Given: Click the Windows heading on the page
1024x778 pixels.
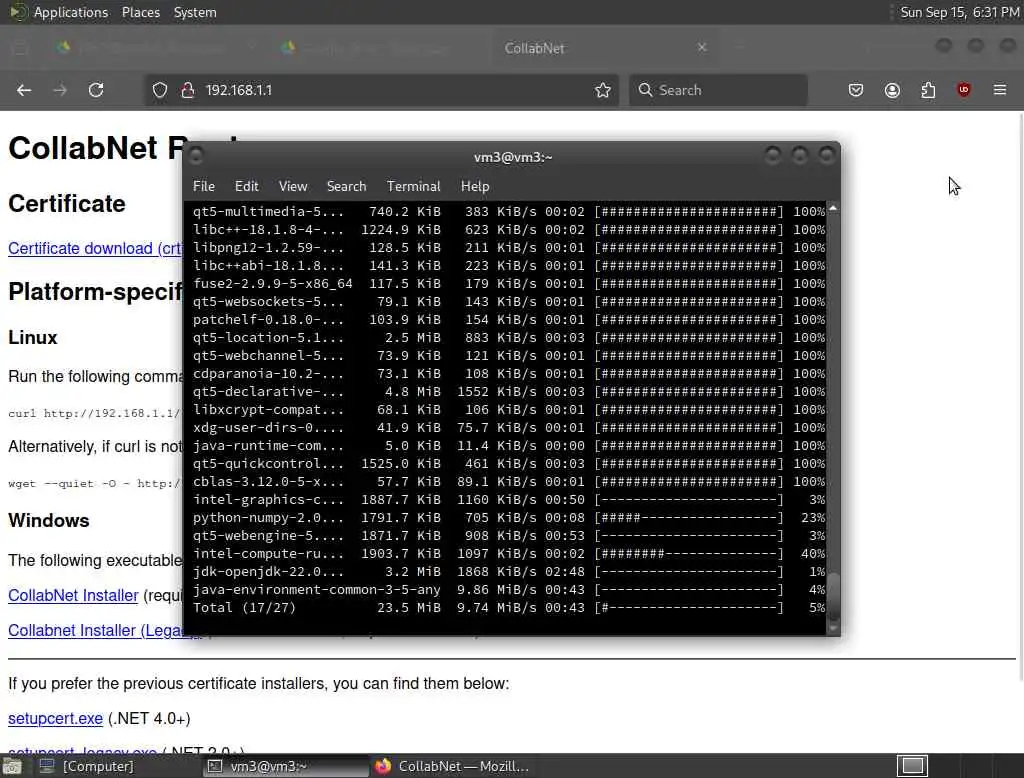Looking at the screenshot, I should point(49,521).
